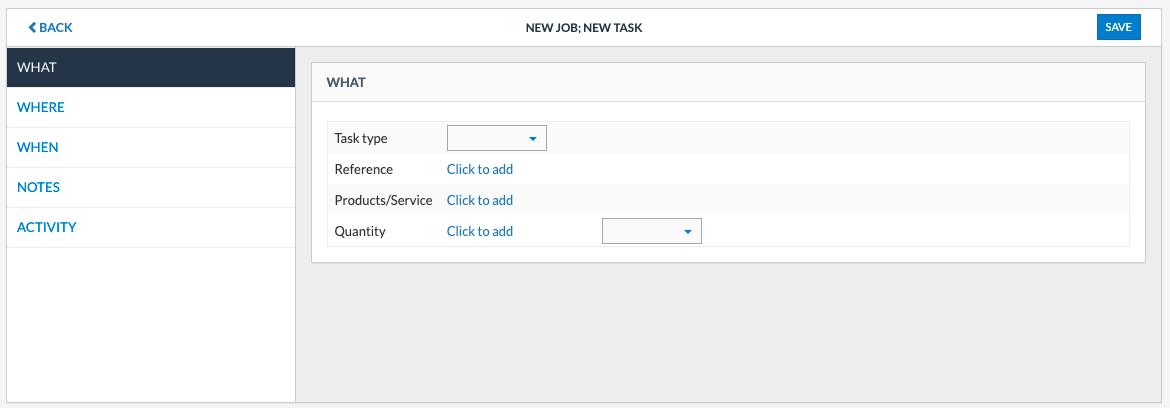Select the WHAT sidebar tab

point(150,67)
